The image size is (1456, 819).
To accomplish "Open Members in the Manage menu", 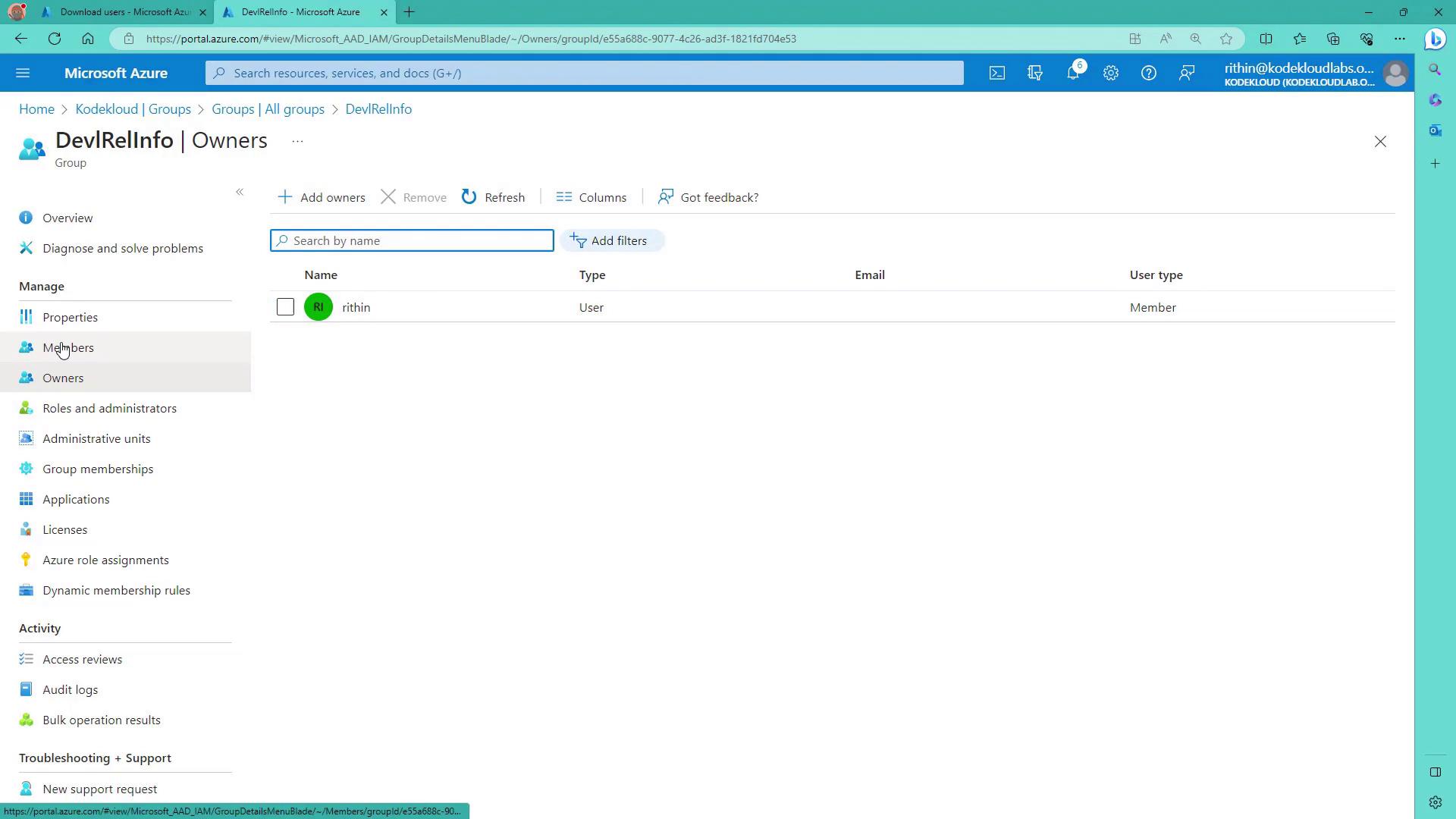I will click(x=68, y=347).
